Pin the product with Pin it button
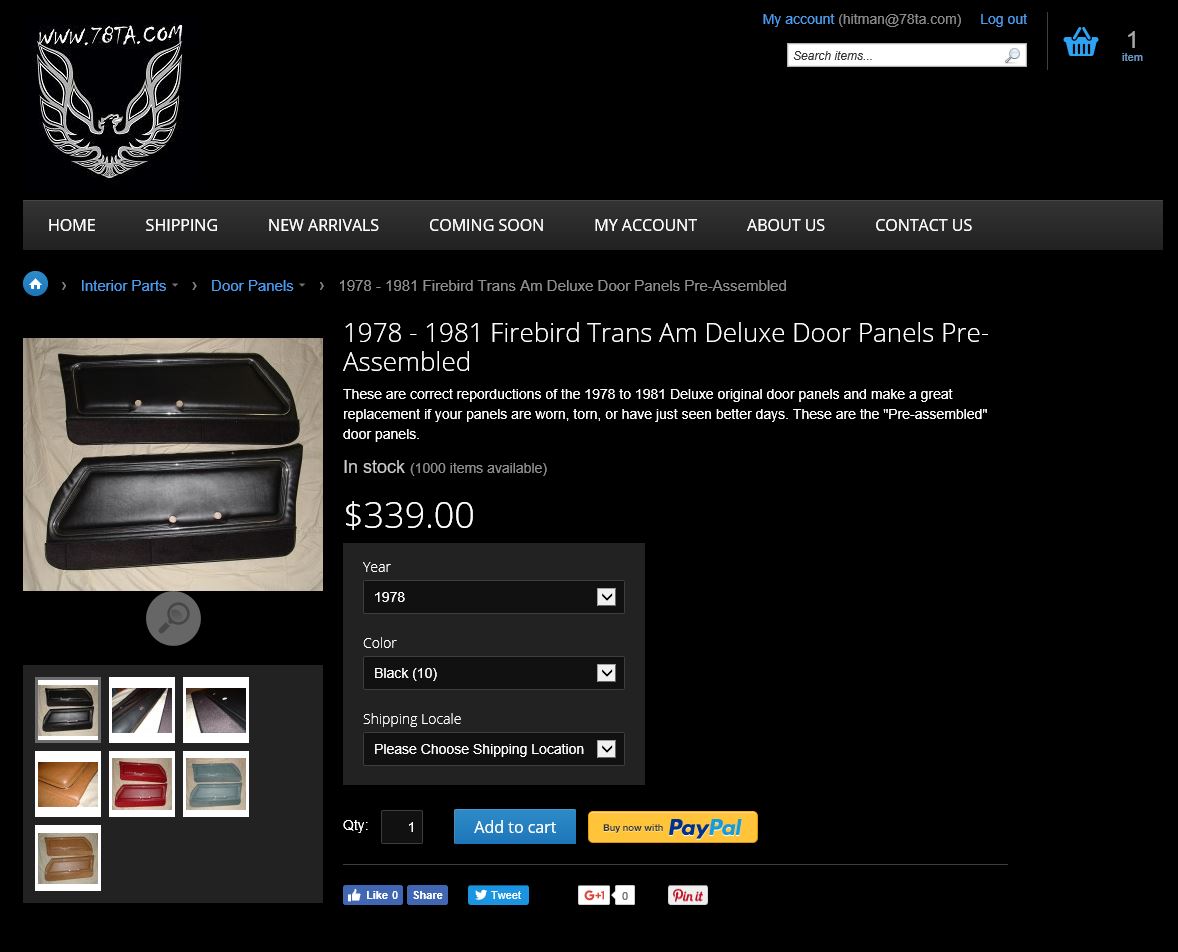 point(687,895)
